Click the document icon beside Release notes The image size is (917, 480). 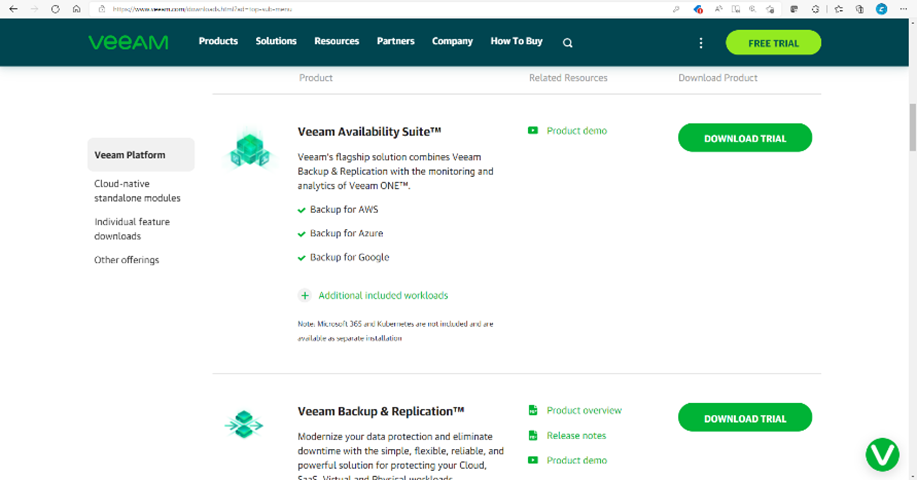point(533,436)
